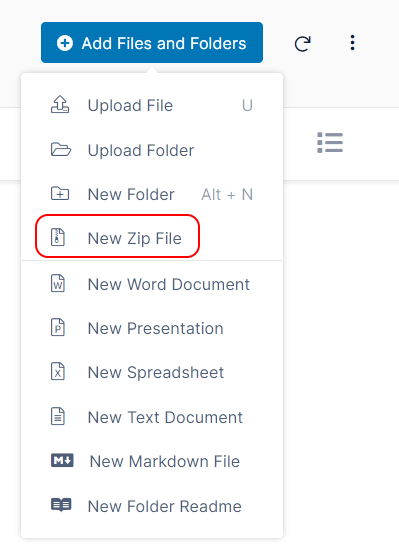Collapse the Add Files and Folders dropdown
Viewport: 399px width, 560px height.
pos(152,42)
